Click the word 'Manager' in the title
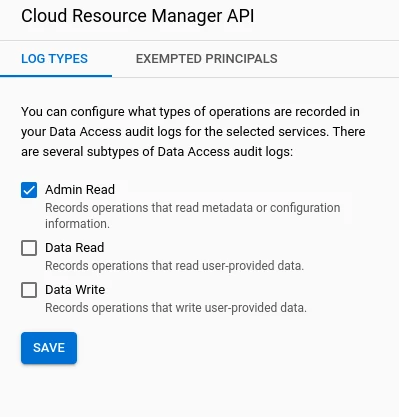 pyautogui.click(x=186, y=17)
